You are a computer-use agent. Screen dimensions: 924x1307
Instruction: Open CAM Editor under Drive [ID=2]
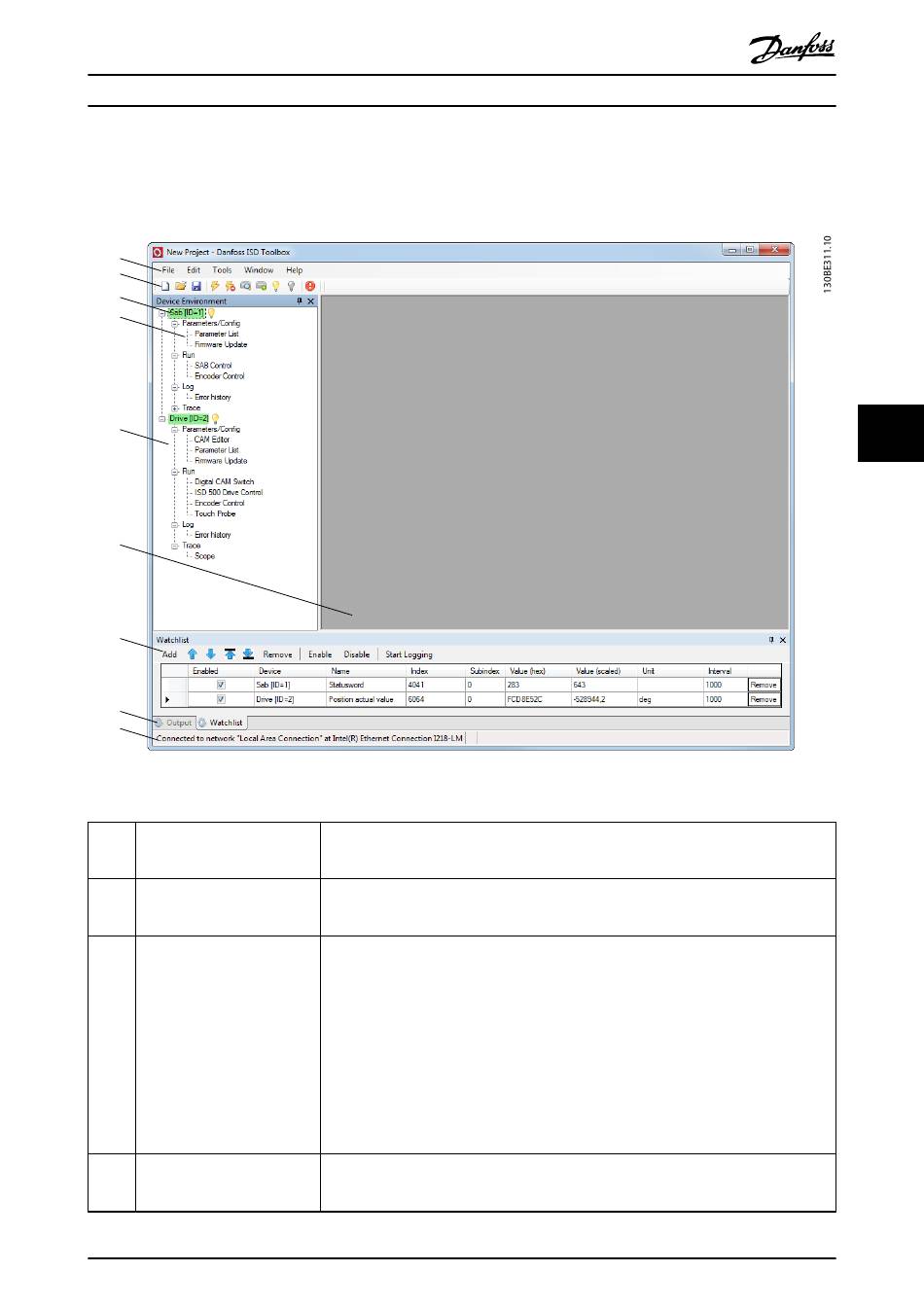click(x=212, y=440)
